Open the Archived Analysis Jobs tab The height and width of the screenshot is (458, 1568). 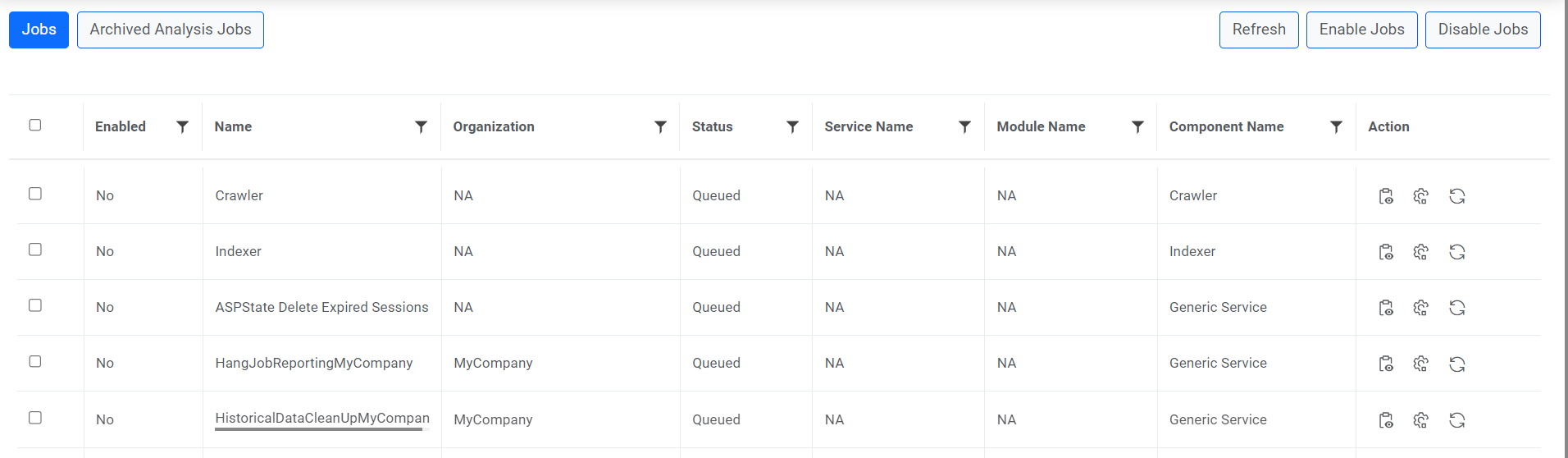pos(171,30)
